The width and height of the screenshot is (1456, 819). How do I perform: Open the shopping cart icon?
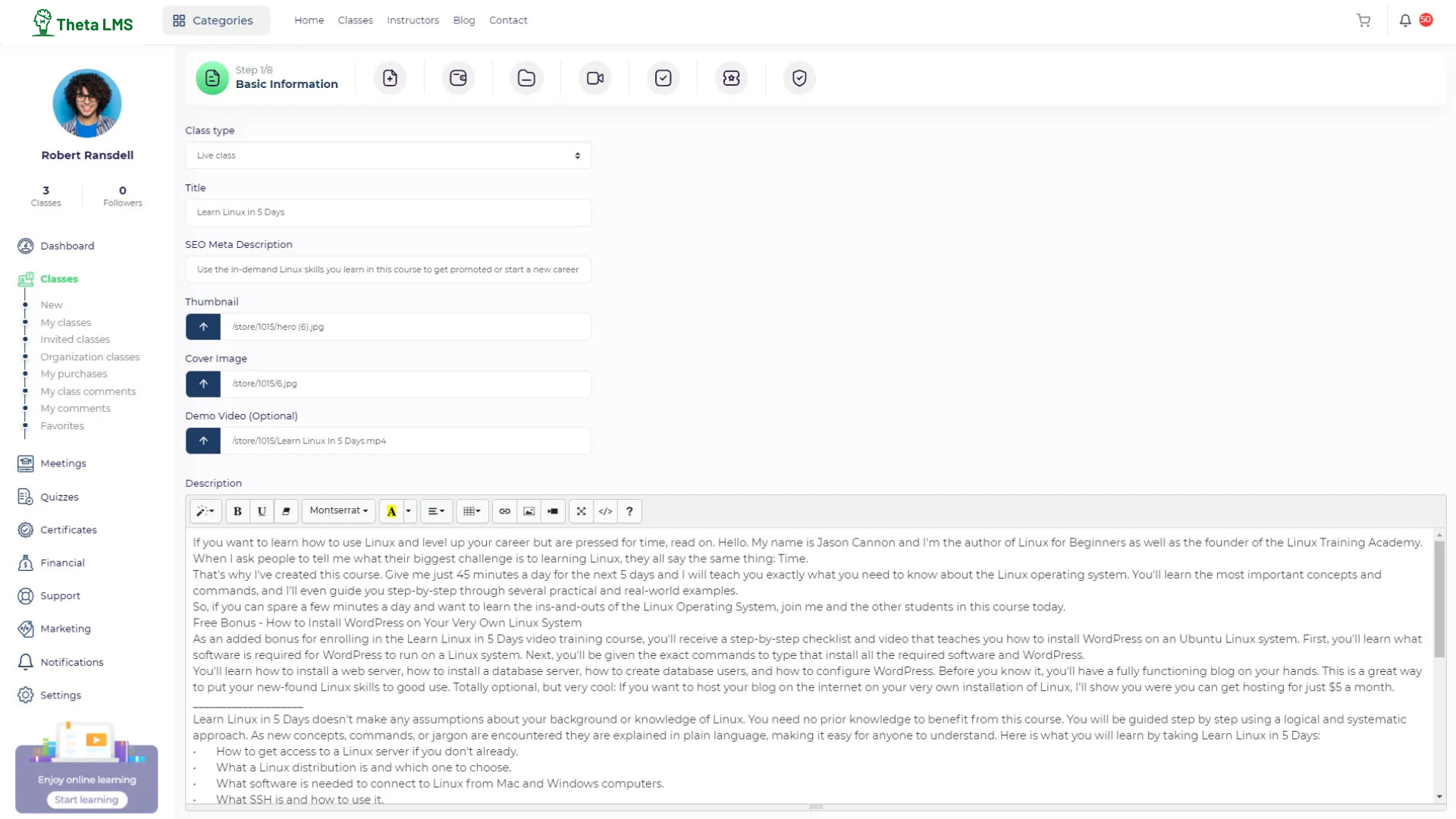[1363, 20]
